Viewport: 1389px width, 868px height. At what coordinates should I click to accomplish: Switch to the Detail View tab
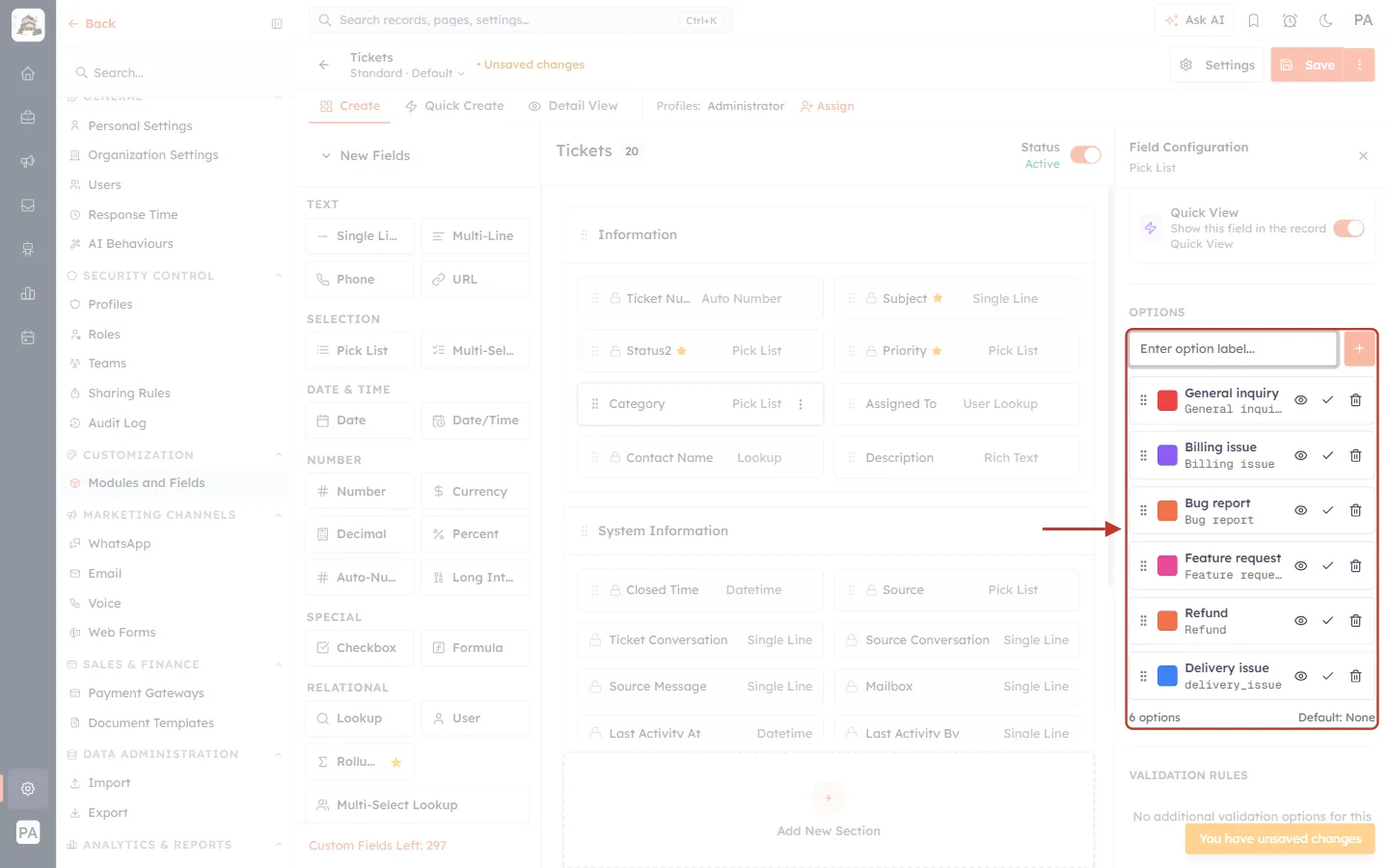click(x=573, y=106)
